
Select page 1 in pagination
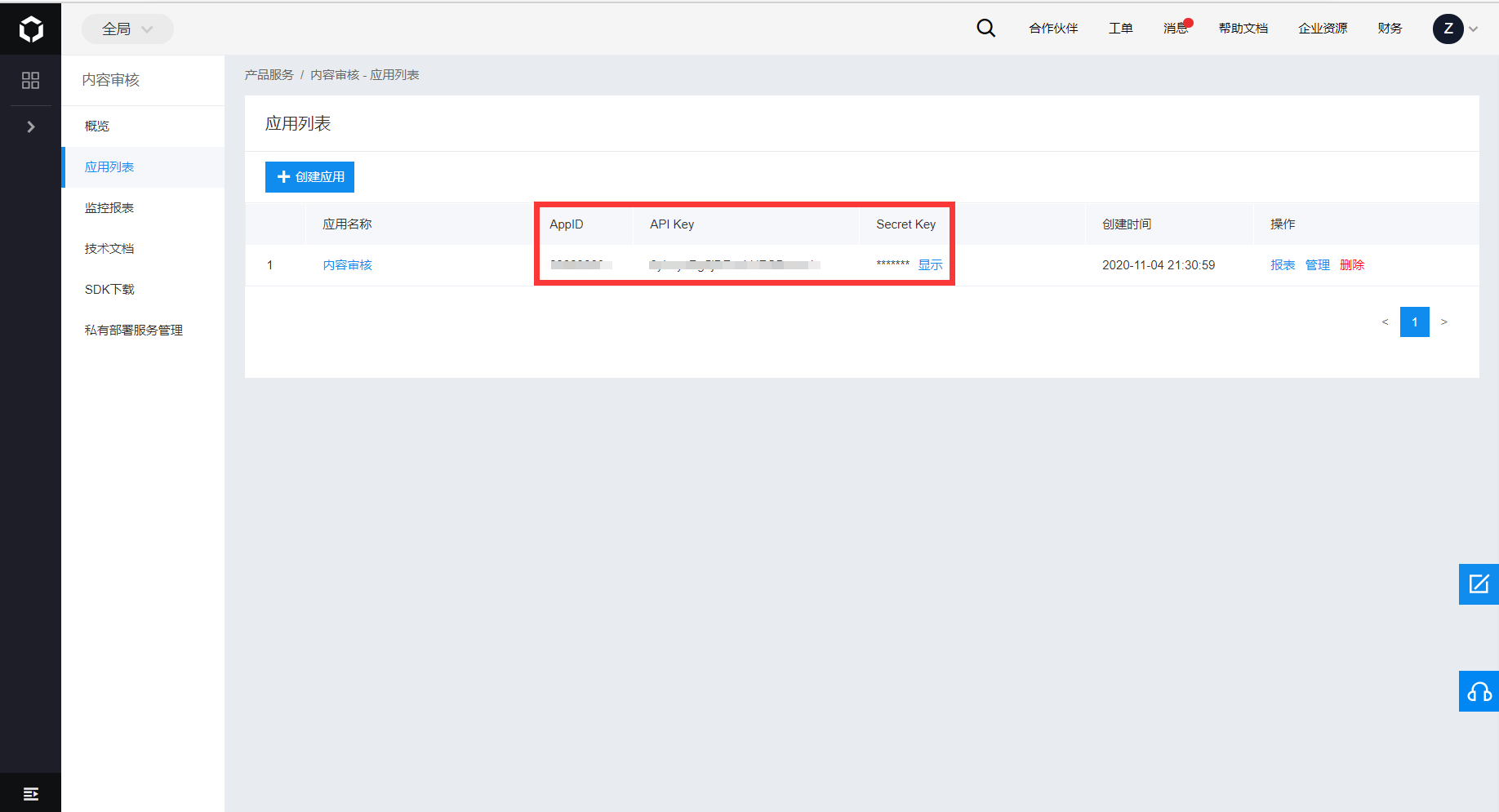click(1415, 322)
